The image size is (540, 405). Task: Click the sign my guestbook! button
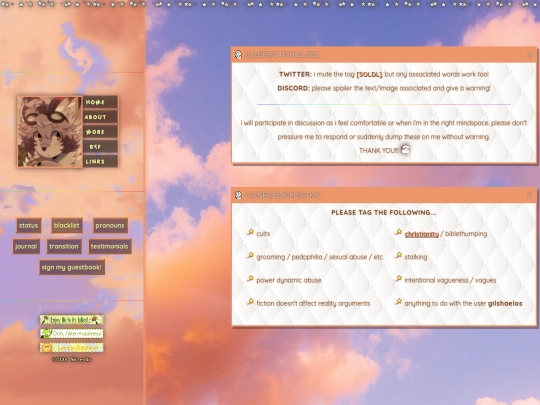(72, 267)
